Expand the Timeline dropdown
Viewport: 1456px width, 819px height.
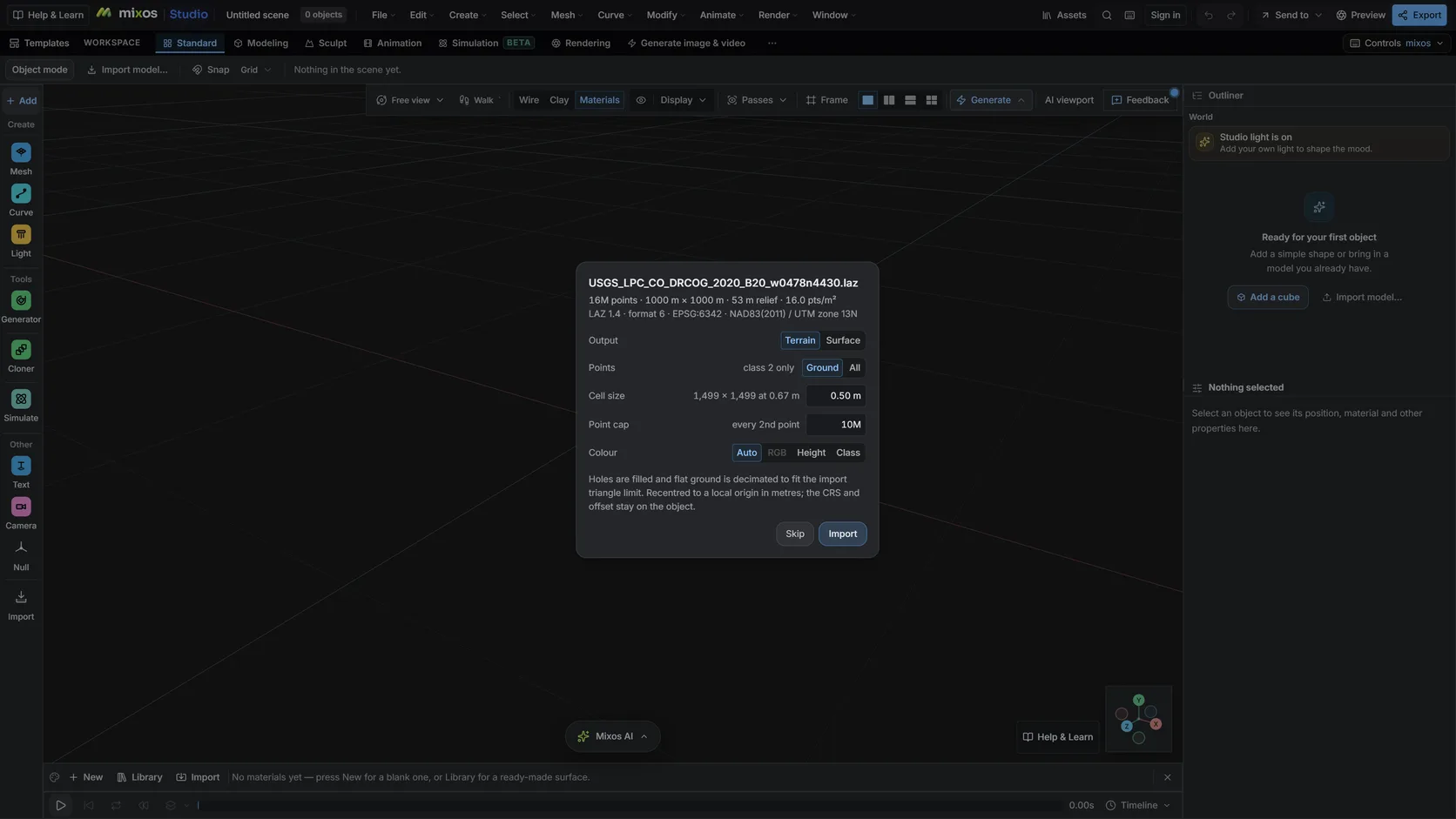pos(1137,805)
